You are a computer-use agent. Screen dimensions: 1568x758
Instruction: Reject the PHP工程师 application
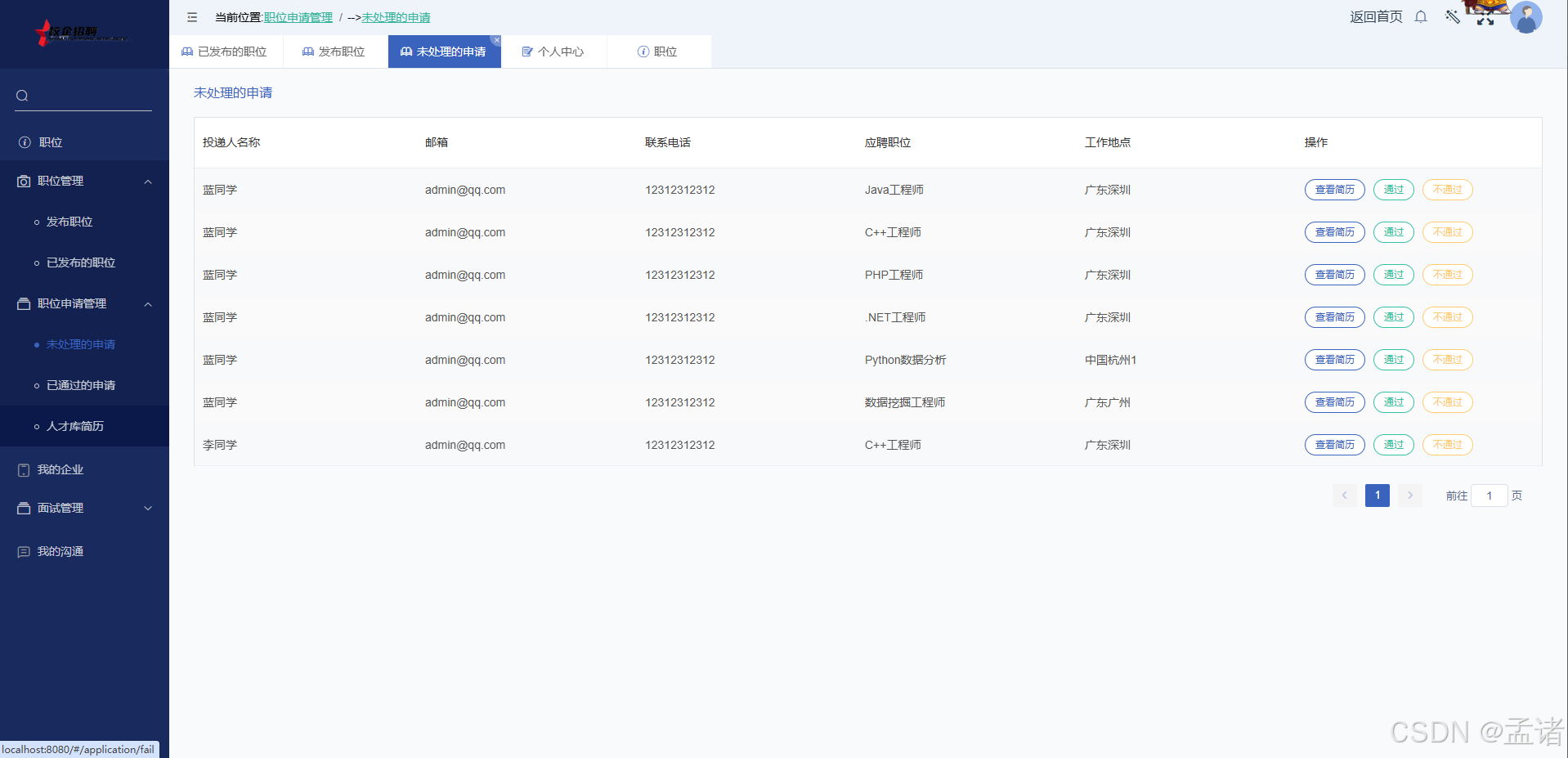coord(1447,275)
